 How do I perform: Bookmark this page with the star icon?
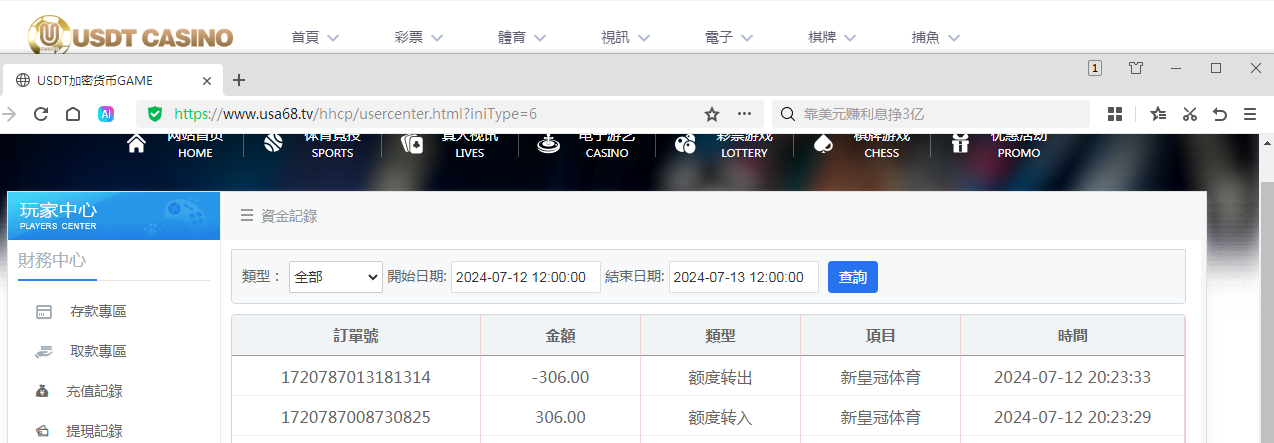[x=712, y=114]
